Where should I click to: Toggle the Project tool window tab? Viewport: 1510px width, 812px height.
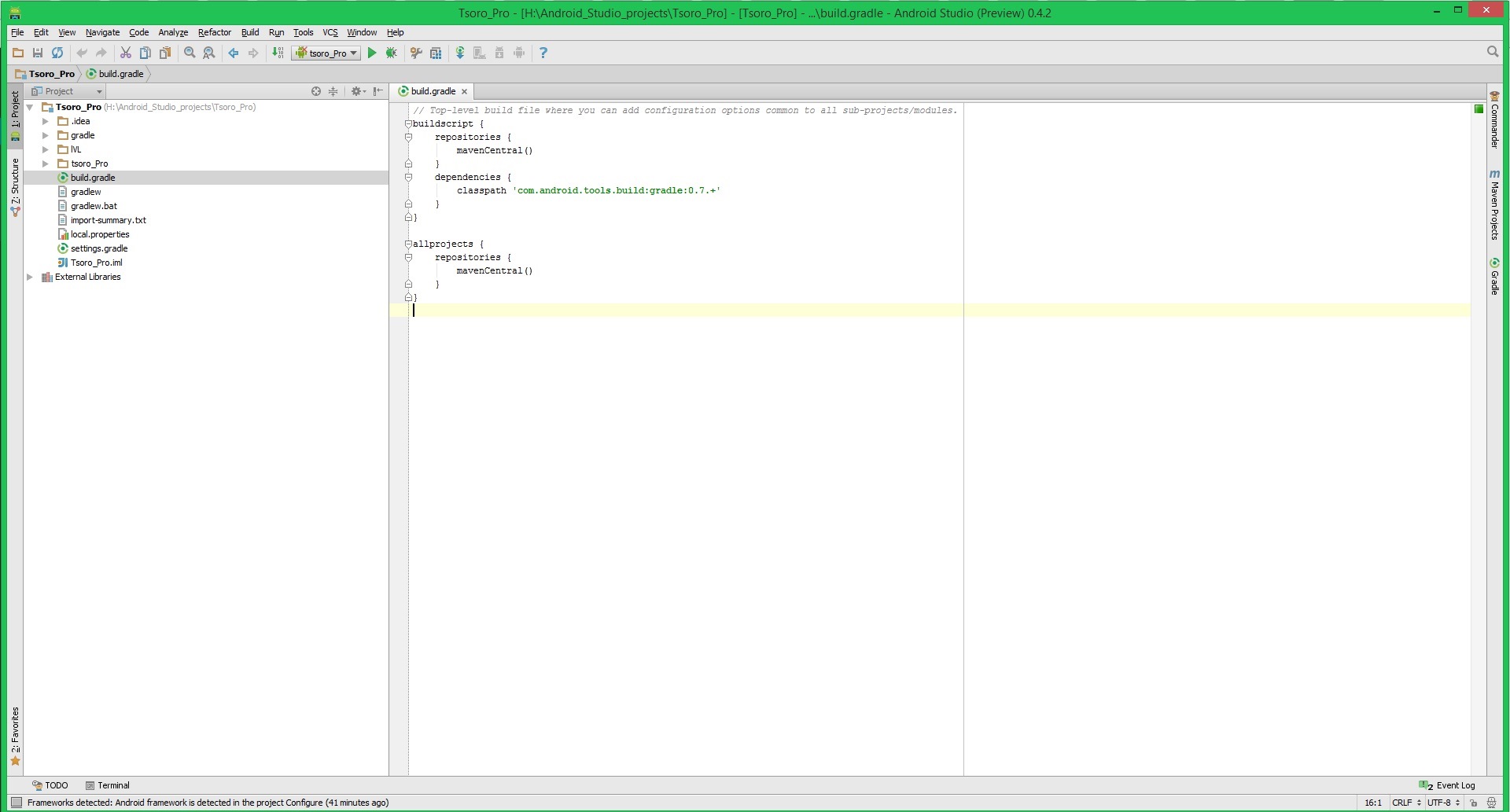(15, 116)
